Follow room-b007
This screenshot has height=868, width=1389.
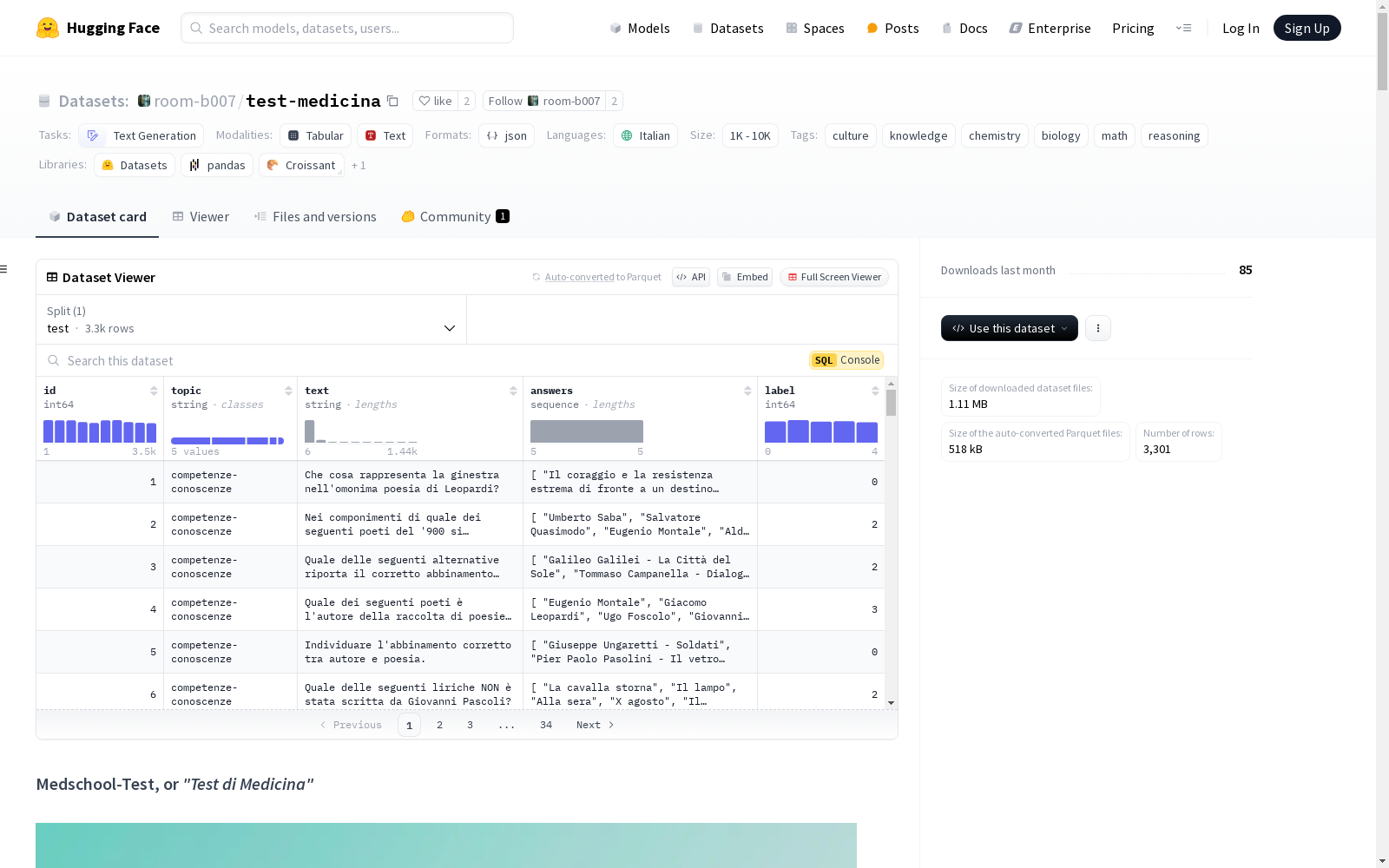pos(544,101)
